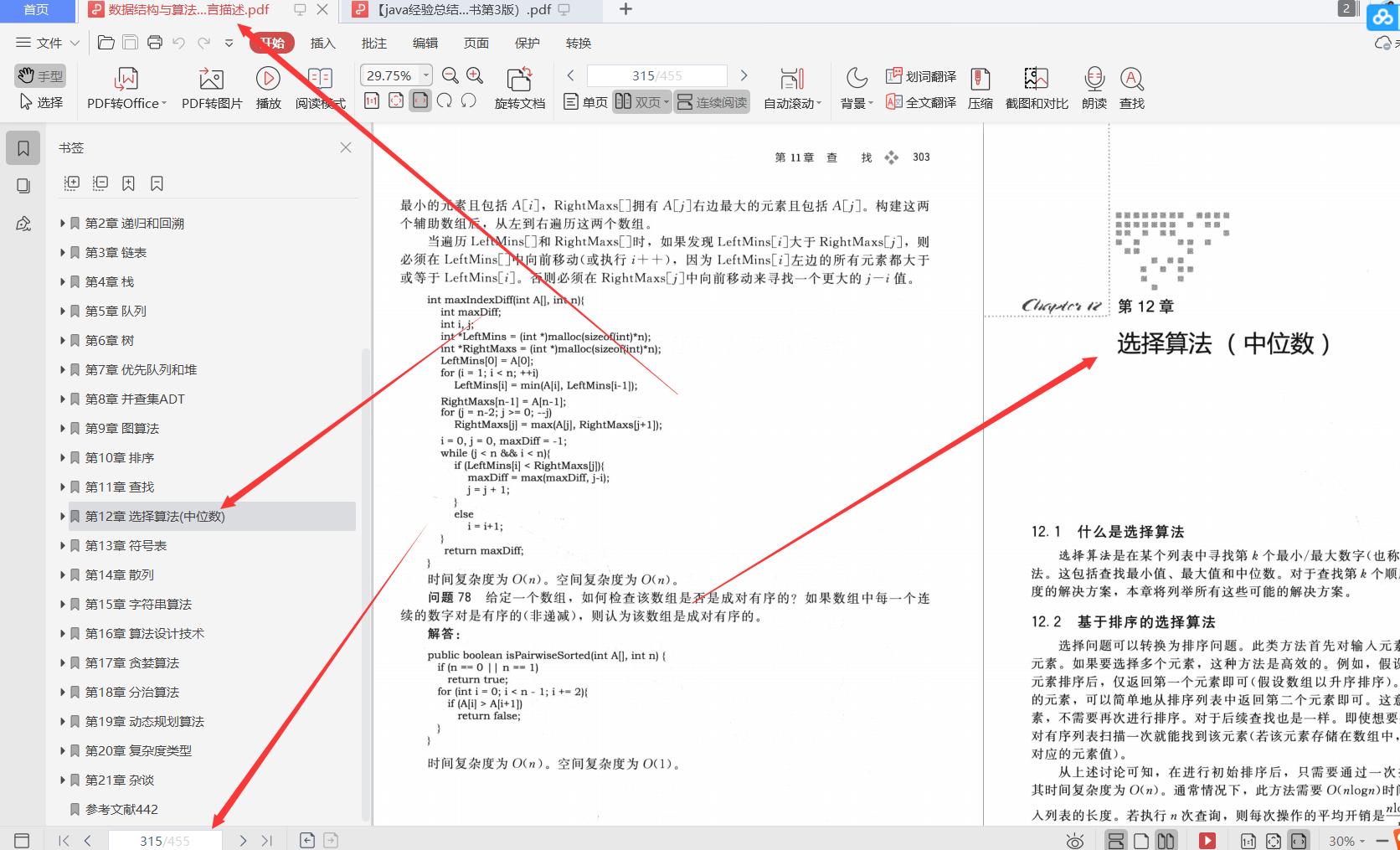Click the 压缩 compress document icon
Image resolution: width=1400 pixels, height=850 pixels.
(980, 87)
